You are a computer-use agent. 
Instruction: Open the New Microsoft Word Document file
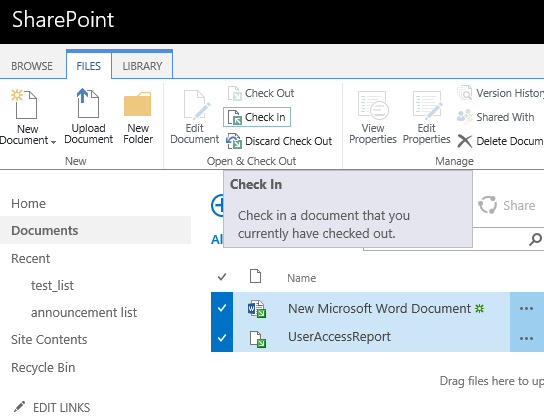click(x=379, y=308)
